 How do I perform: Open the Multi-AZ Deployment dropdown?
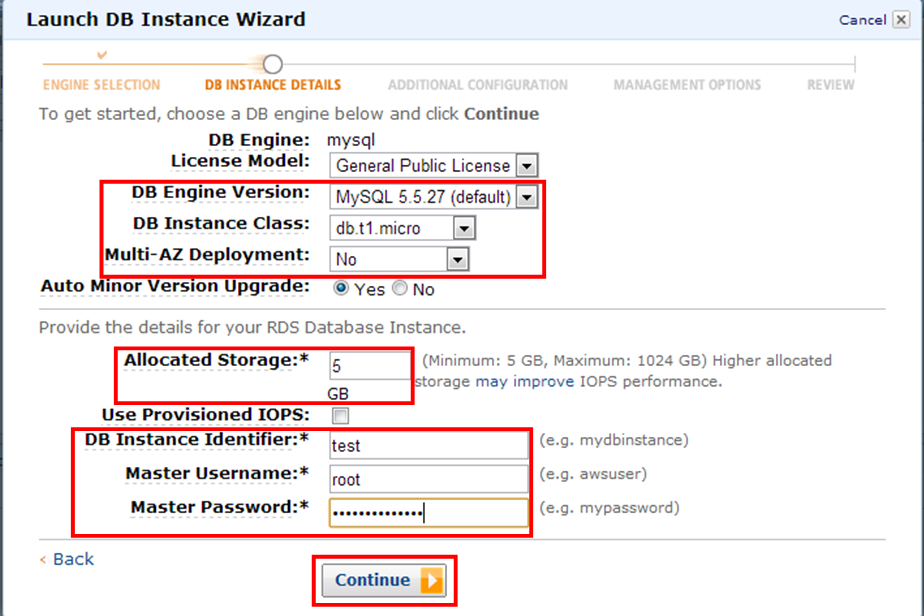coord(400,259)
